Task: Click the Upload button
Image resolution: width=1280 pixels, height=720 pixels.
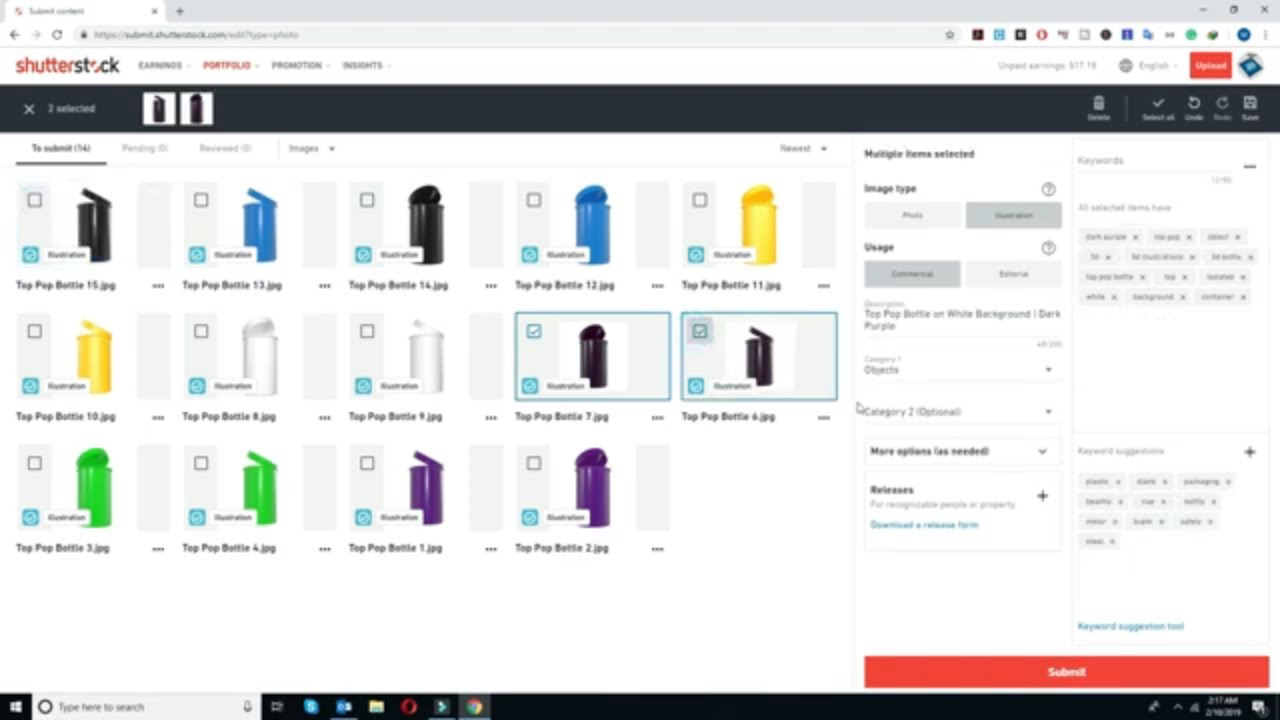Action: click(1210, 66)
